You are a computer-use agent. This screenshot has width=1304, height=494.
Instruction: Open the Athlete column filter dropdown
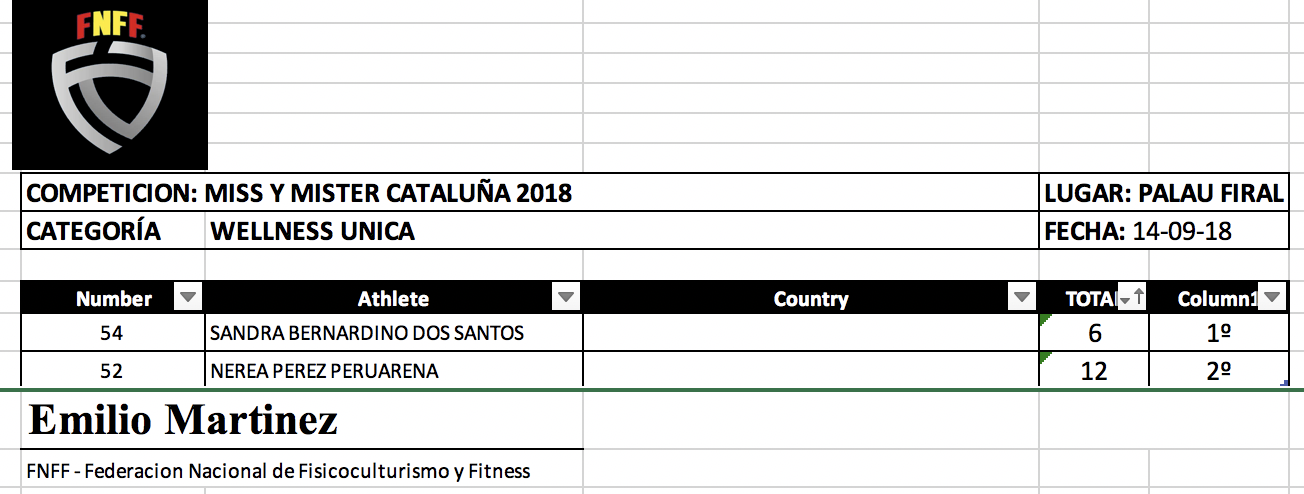pos(566,297)
